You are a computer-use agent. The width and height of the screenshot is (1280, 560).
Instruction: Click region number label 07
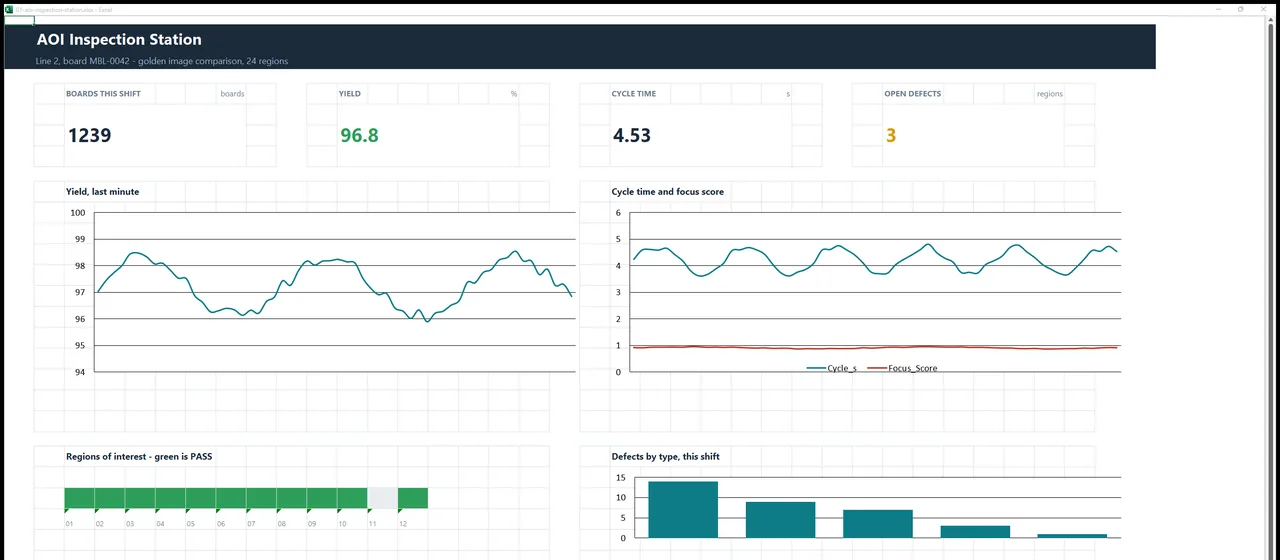pyautogui.click(x=251, y=524)
